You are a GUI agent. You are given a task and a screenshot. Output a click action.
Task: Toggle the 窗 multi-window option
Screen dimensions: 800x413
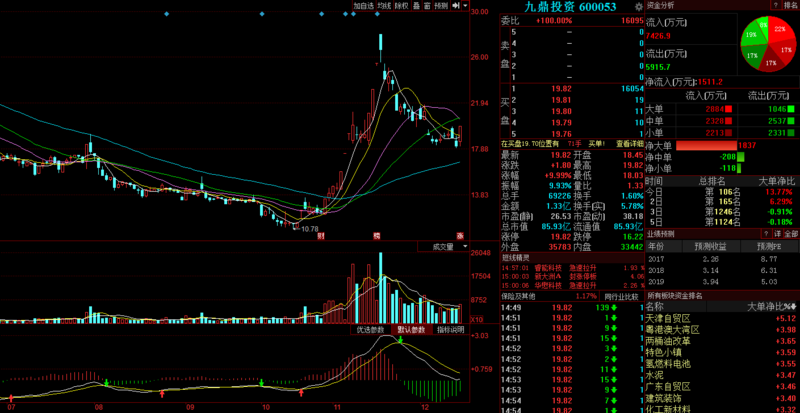point(427,6)
